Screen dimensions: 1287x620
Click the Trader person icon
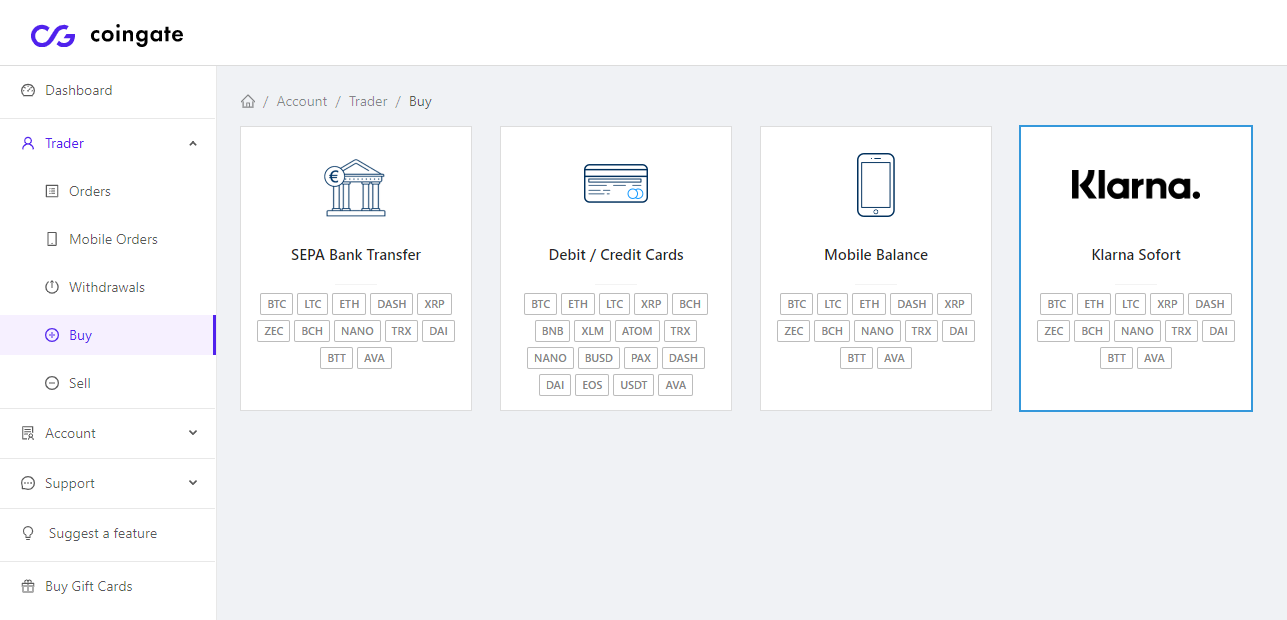click(x=28, y=143)
